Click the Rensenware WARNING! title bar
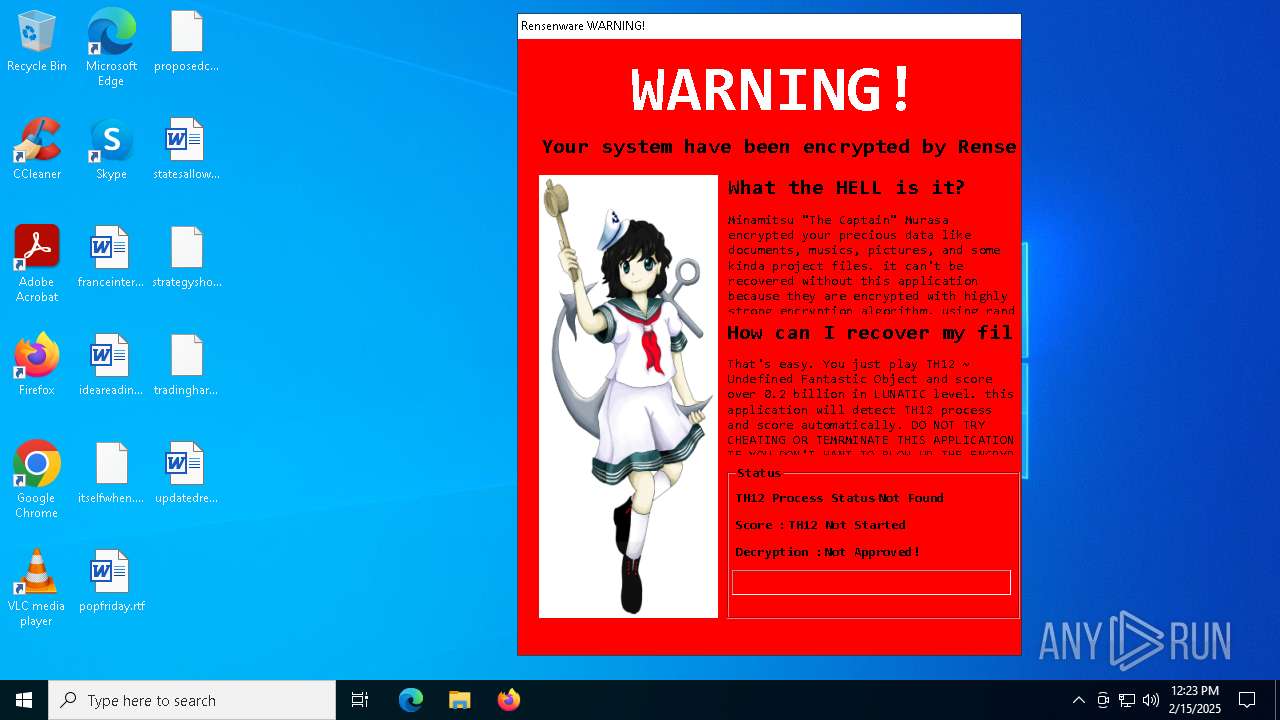 pos(769,26)
